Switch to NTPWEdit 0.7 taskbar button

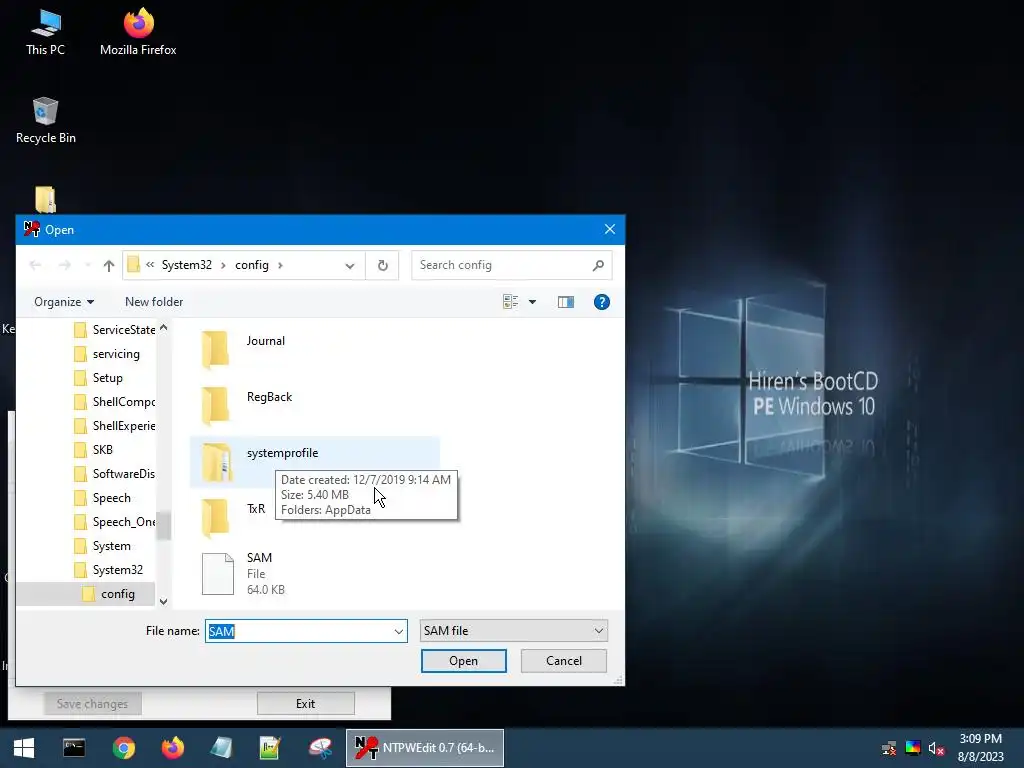point(425,748)
